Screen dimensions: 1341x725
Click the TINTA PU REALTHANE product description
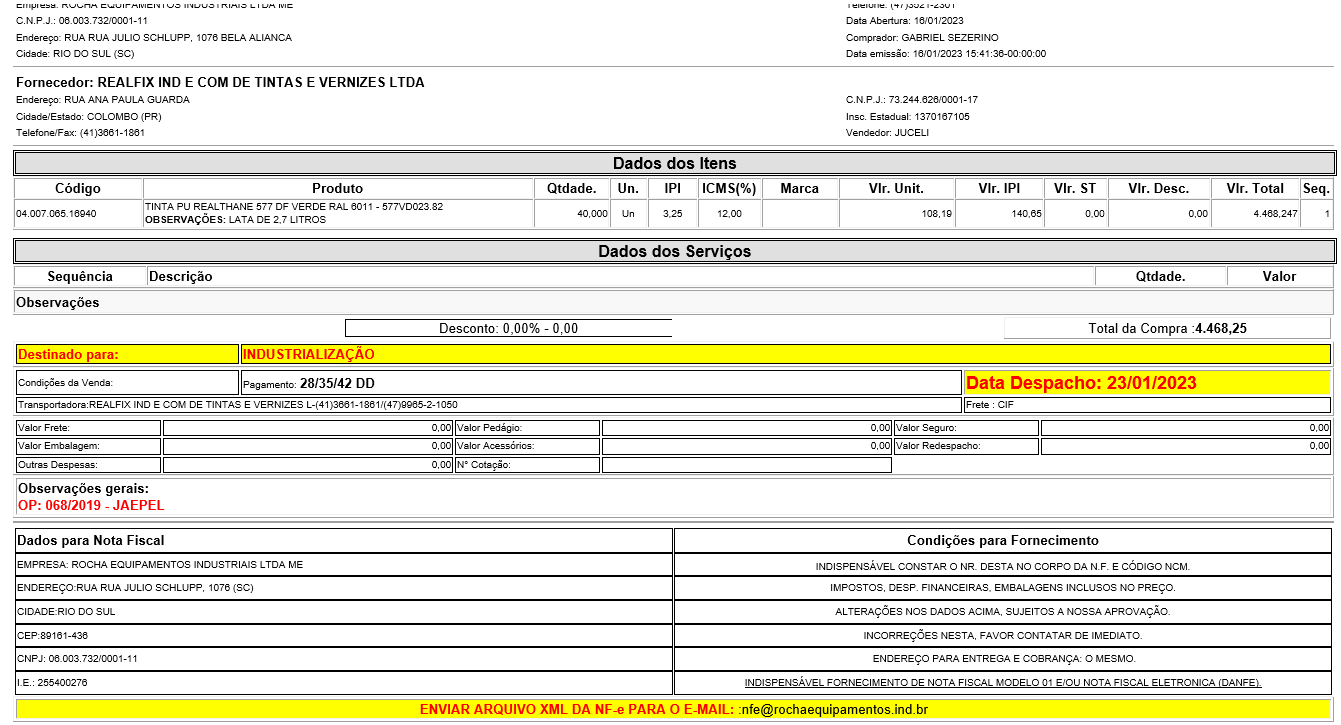coord(294,207)
